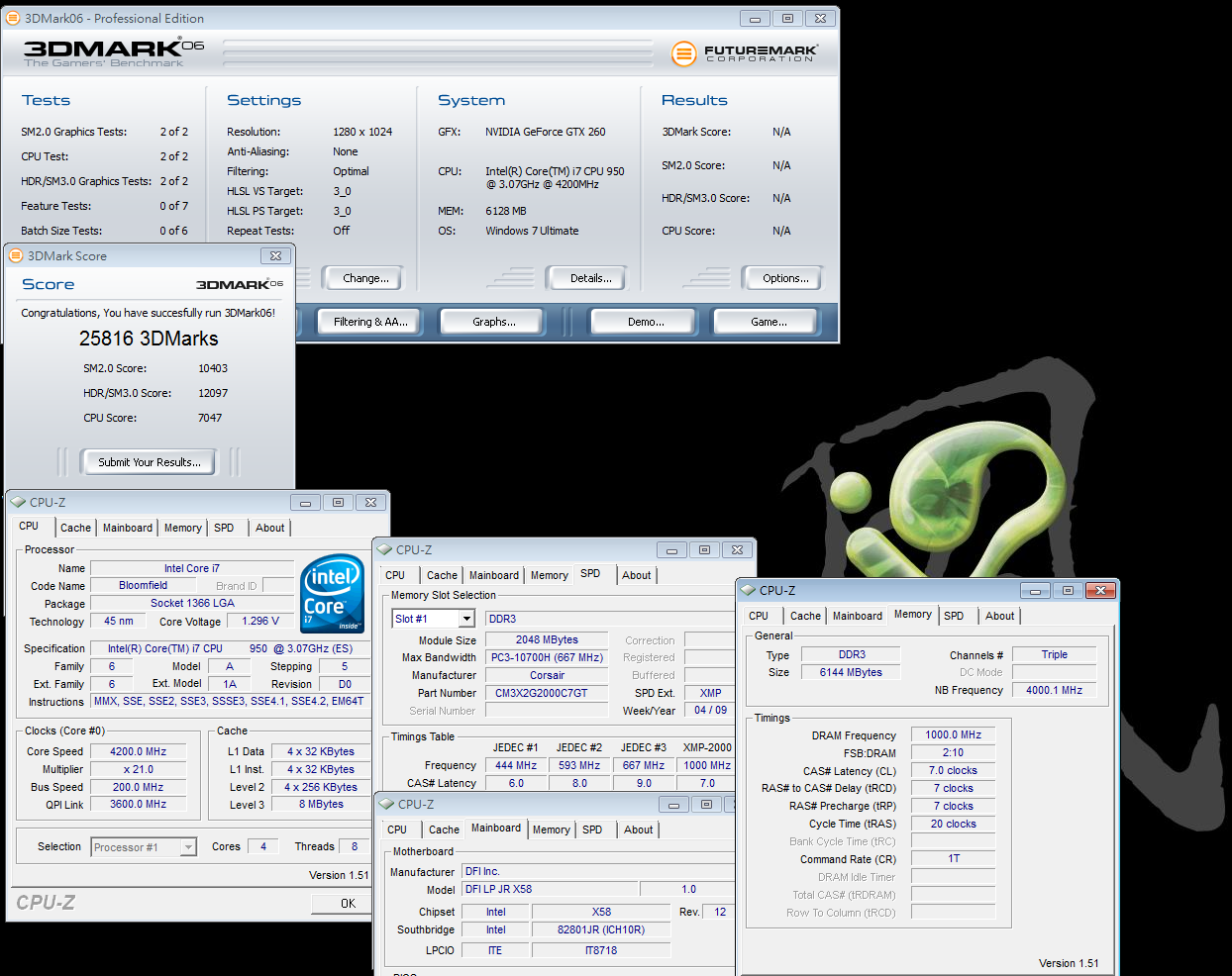Click the Graphs... button
1232x976 pixels.
pyautogui.click(x=493, y=322)
